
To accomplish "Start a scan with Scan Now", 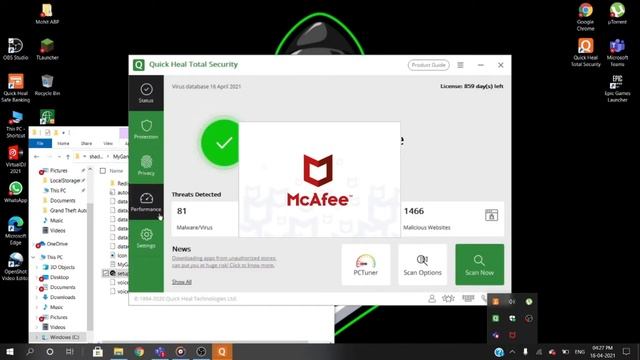I will pos(480,264).
